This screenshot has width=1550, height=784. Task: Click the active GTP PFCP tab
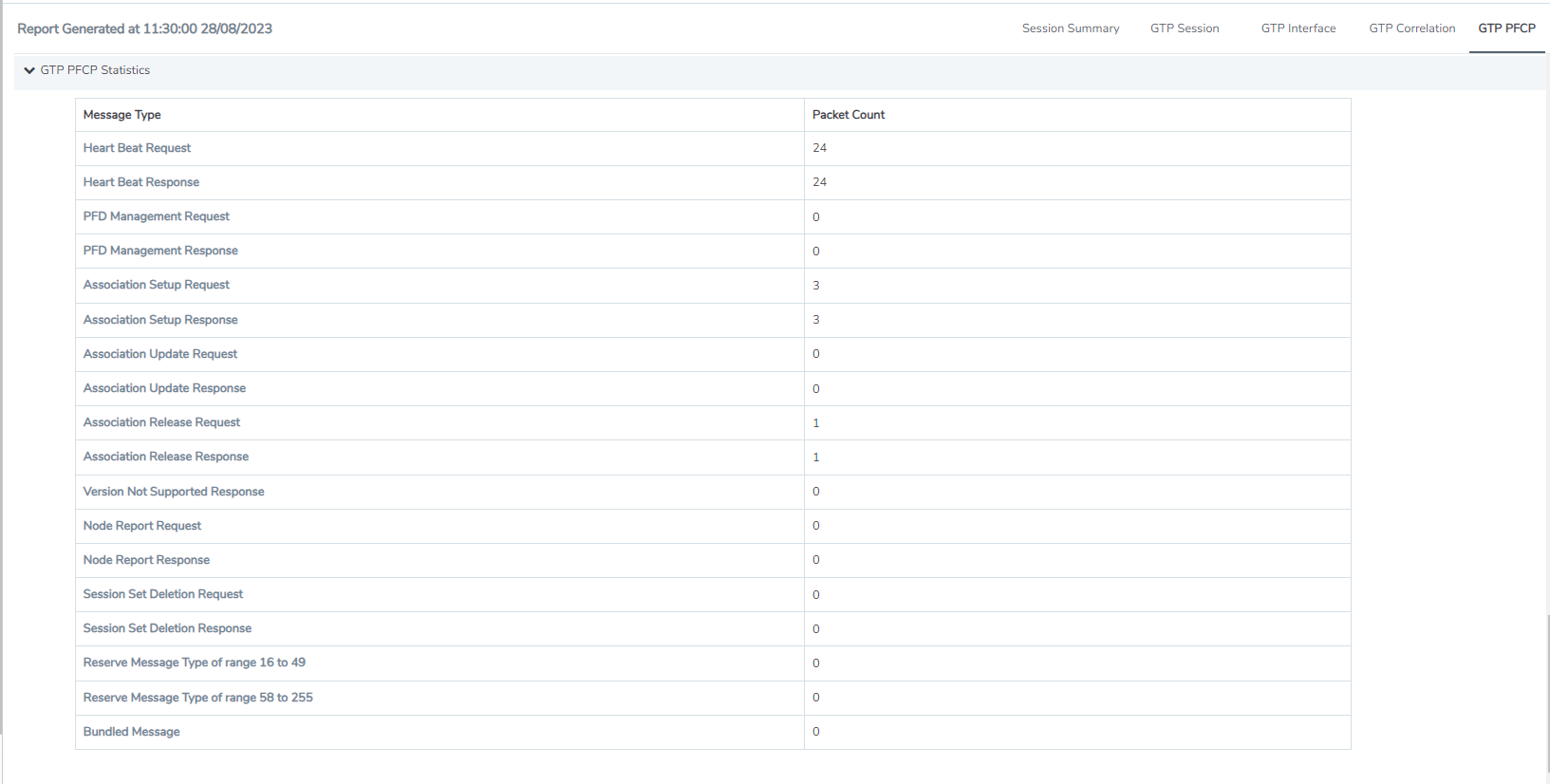[x=1506, y=28]
